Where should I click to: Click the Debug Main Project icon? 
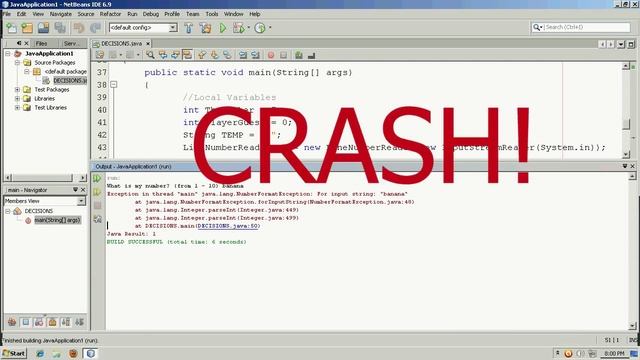point(238,28)
